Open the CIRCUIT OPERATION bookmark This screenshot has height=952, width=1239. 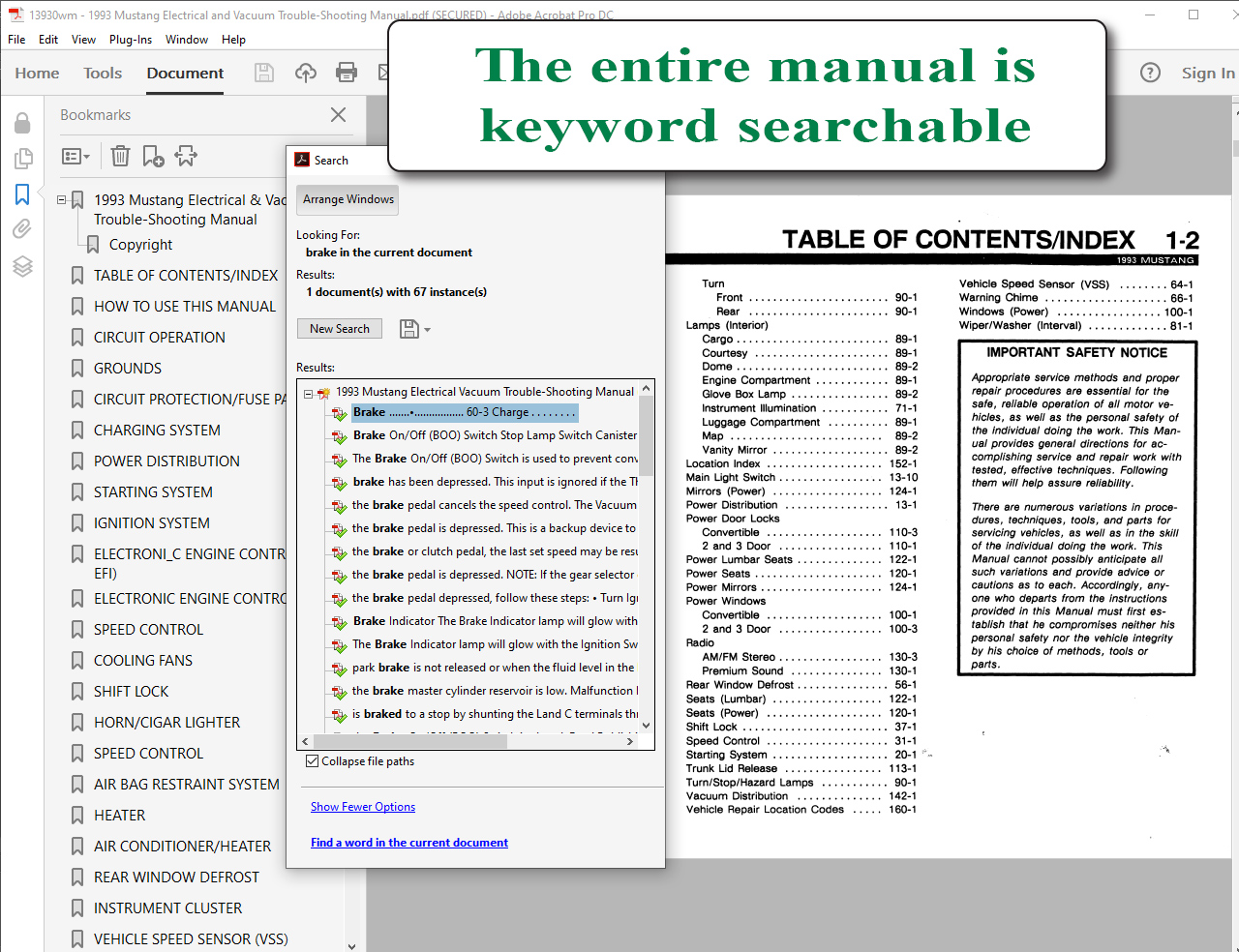pos(160,338)
